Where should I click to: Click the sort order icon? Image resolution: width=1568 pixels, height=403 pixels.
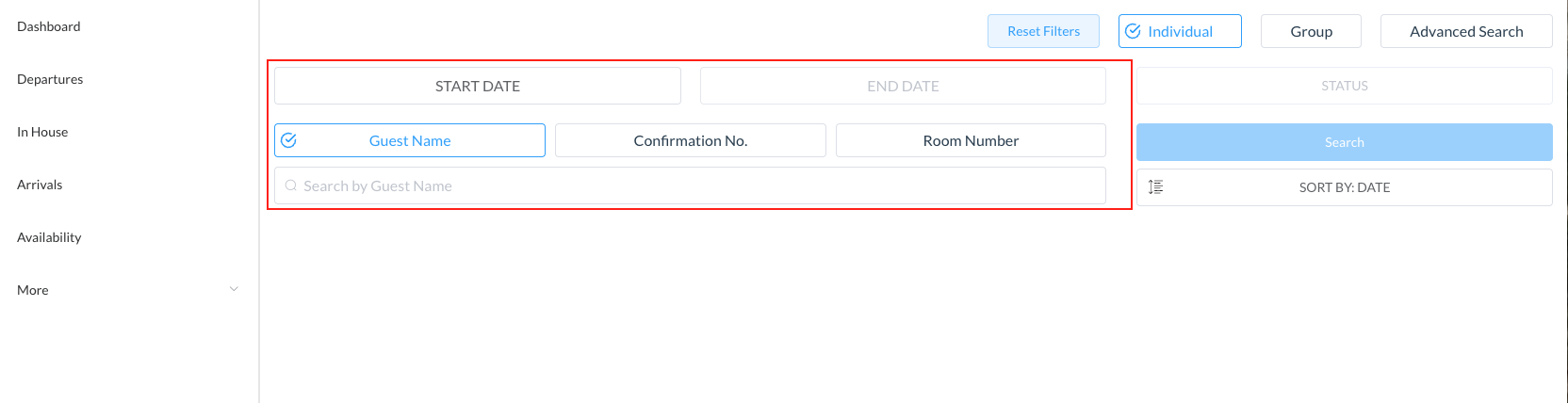pos(1155,187)
